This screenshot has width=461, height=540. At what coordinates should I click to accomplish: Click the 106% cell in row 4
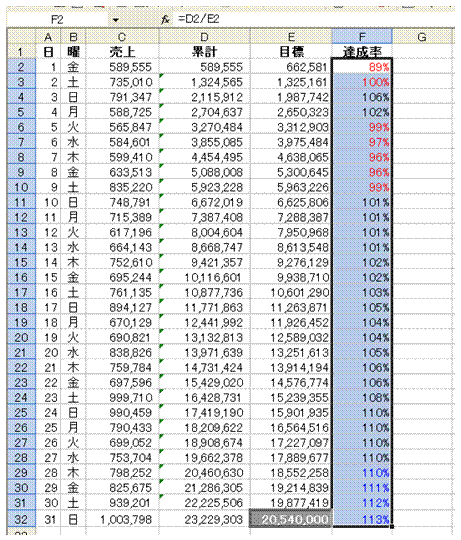362,97
